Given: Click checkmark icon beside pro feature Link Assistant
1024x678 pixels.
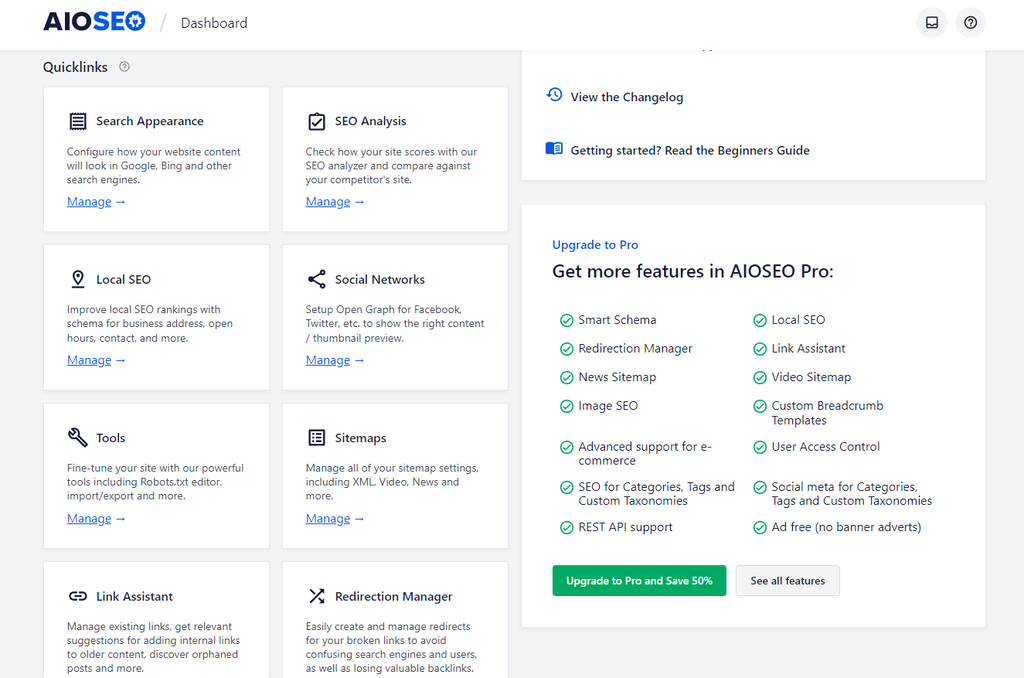Looking at the screenshot, I should point(760,349).
